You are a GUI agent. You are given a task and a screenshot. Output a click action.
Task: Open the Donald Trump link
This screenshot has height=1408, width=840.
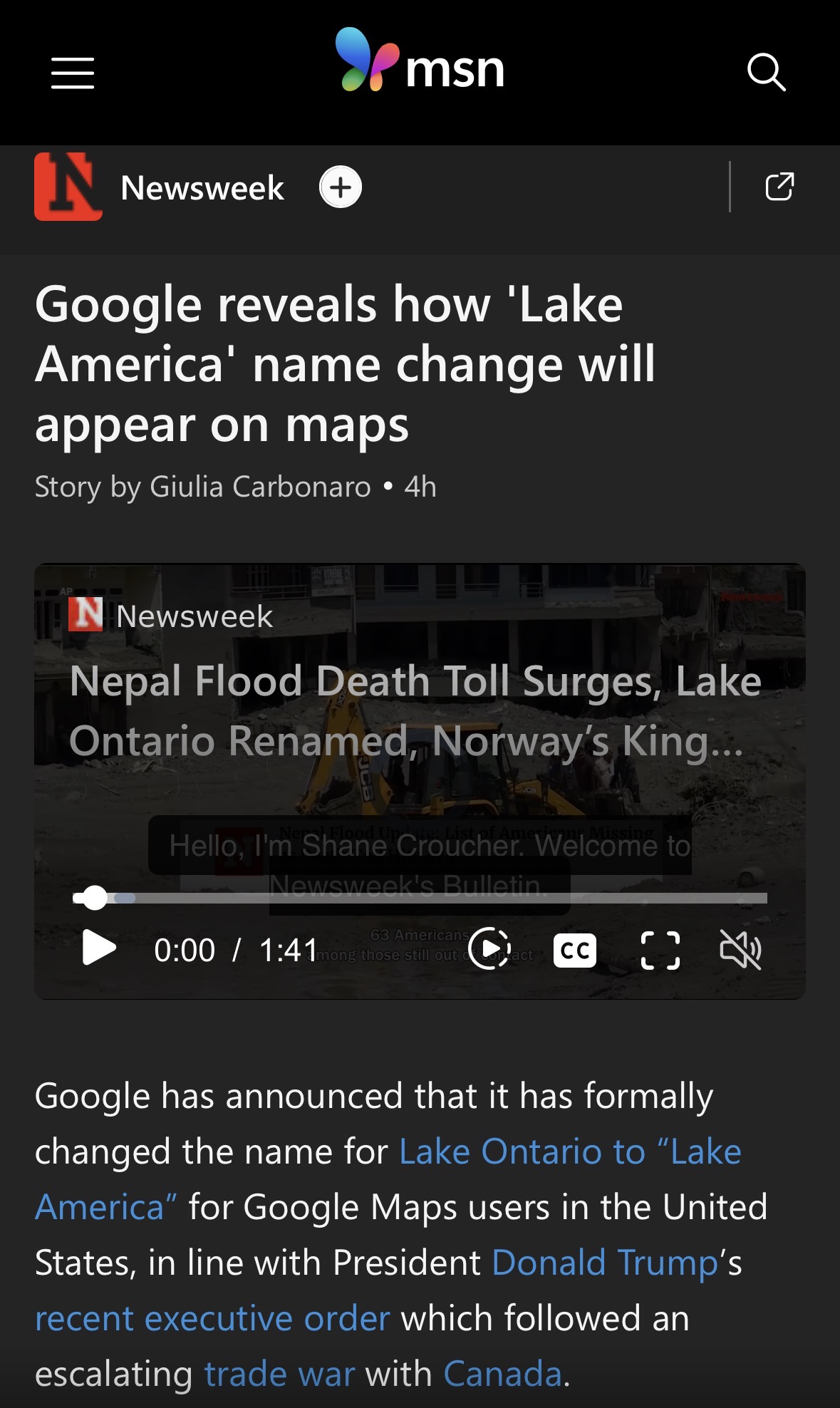click(605, 1263)
